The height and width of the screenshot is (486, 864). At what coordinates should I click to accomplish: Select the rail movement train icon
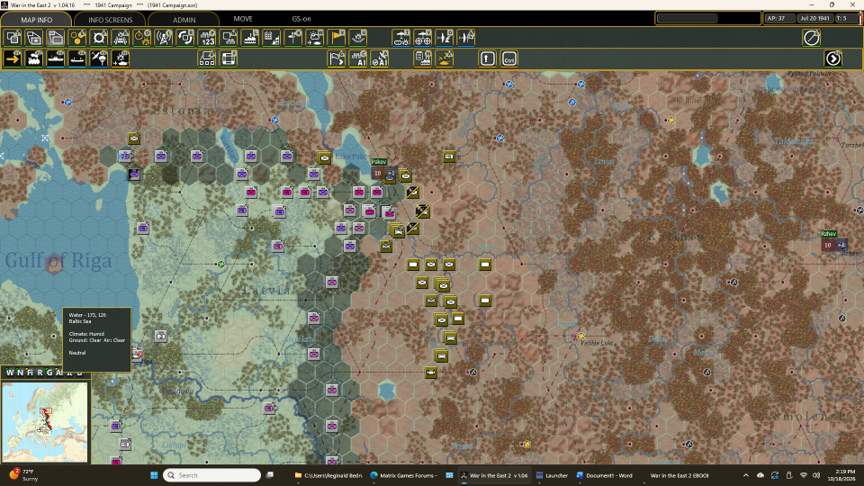[x=34, y=58]
